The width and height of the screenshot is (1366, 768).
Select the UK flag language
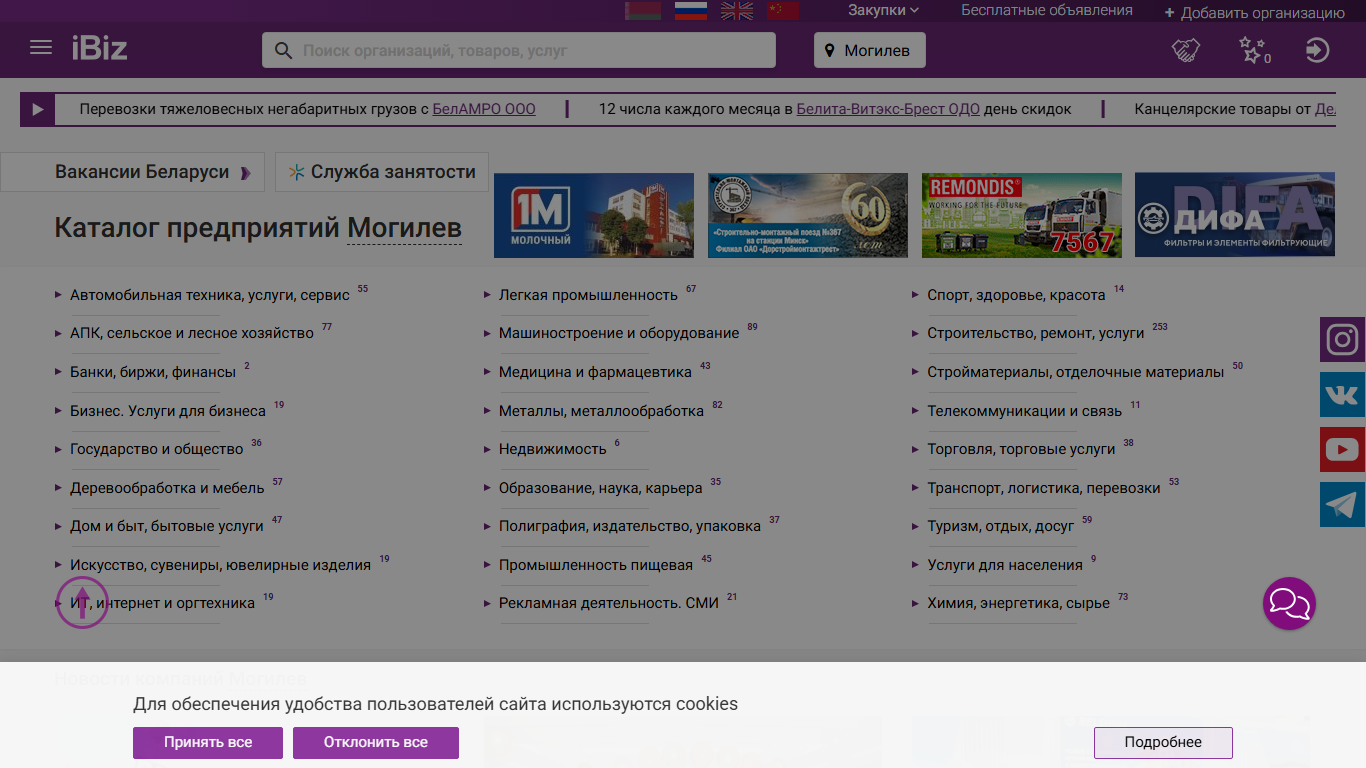[x=738, y=10]
